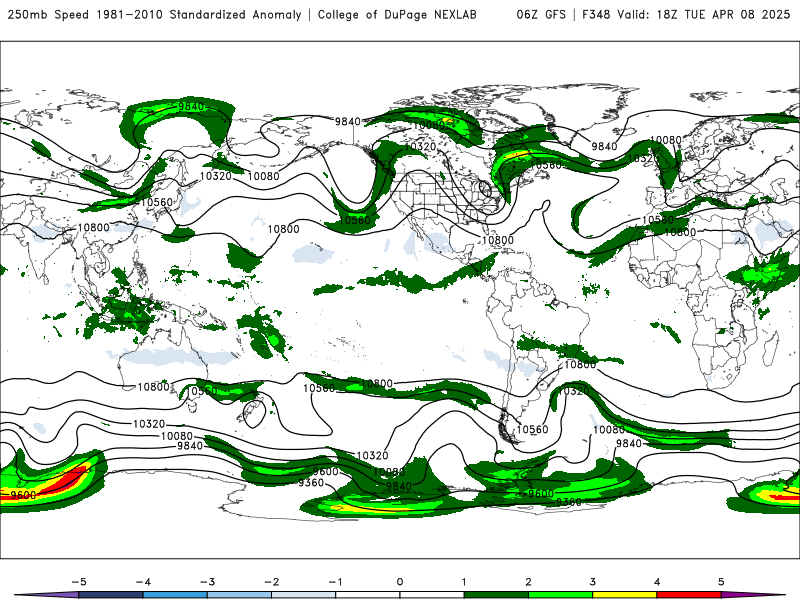
Task: Click the '9840' contour label near Alaska
Action: click(348, 121)
